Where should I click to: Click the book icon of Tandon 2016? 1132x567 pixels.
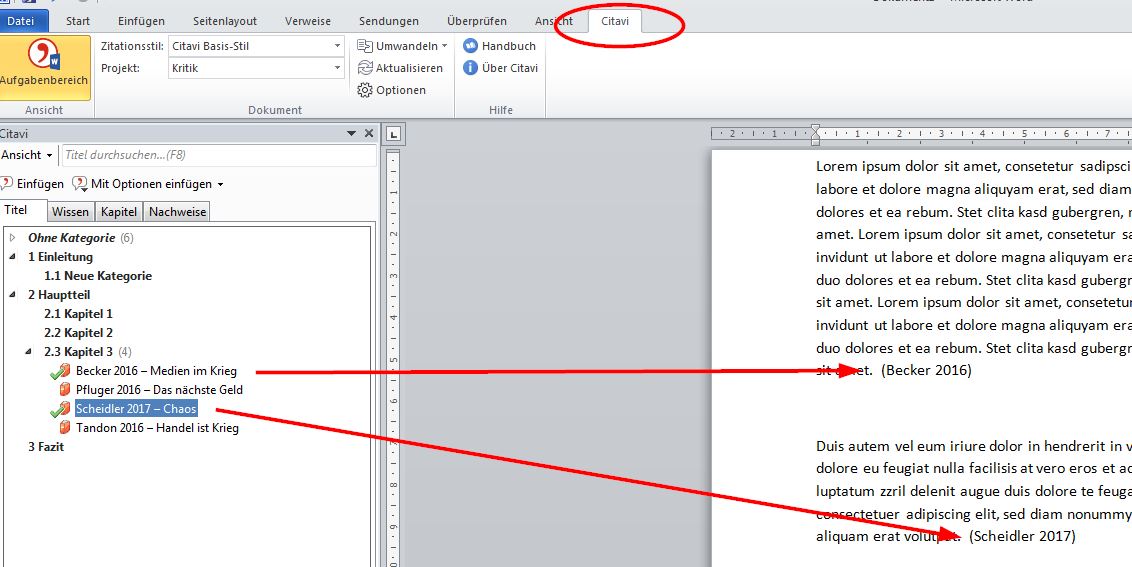(65, 428)
